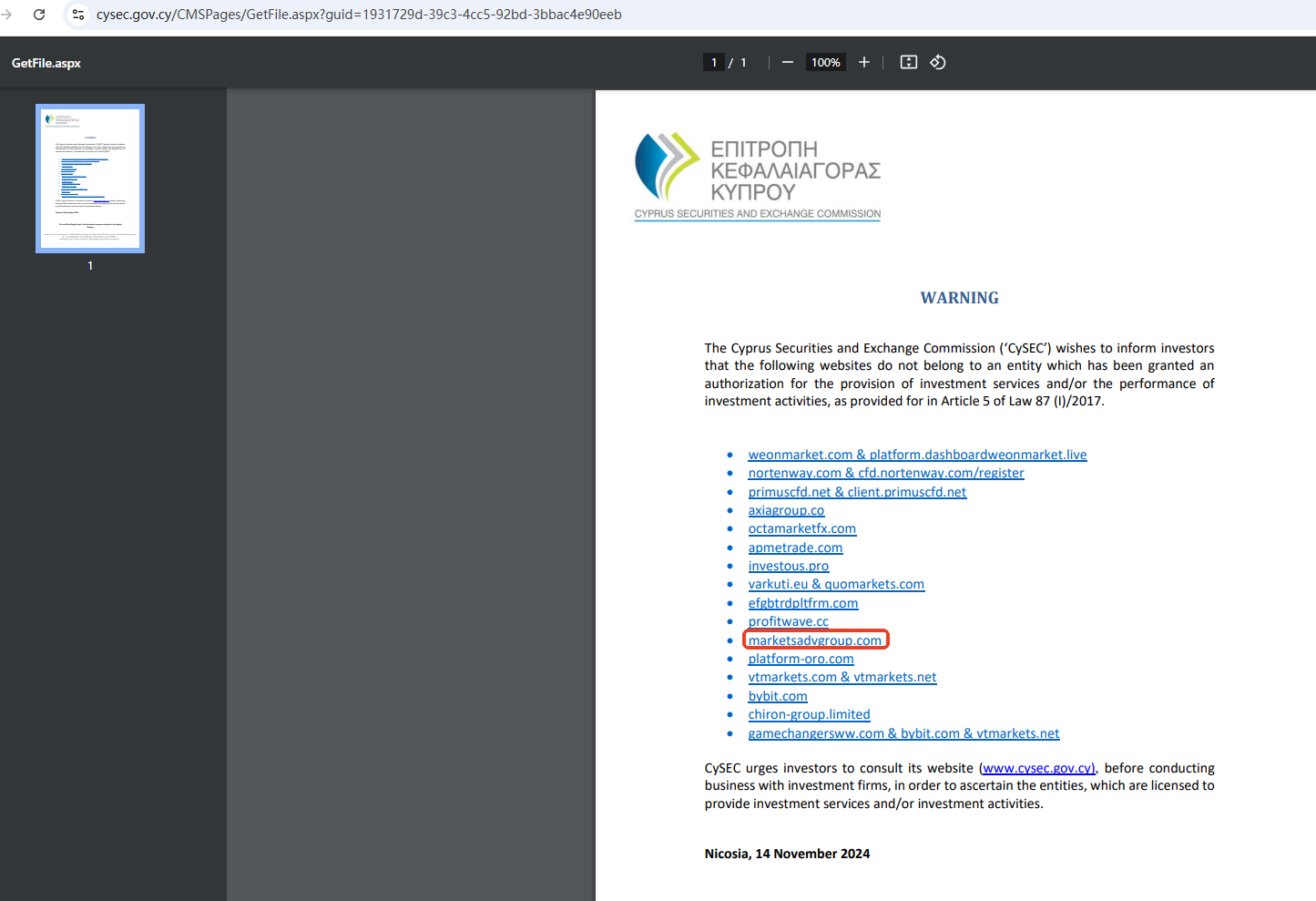Open the bybit.com link

point(778,696)
